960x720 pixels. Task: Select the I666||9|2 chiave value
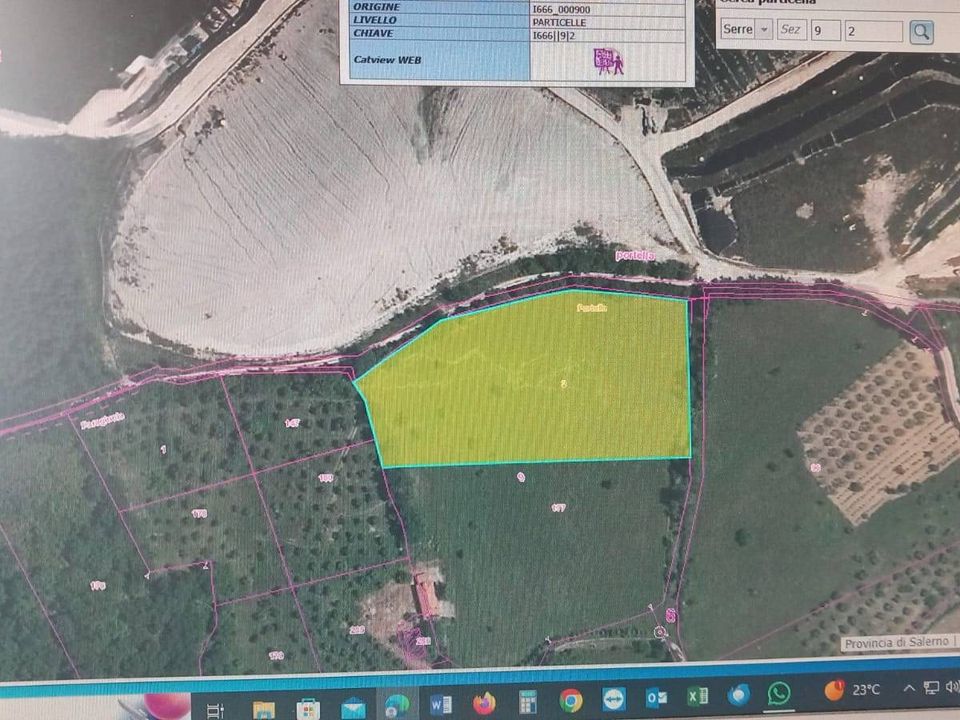553,36
